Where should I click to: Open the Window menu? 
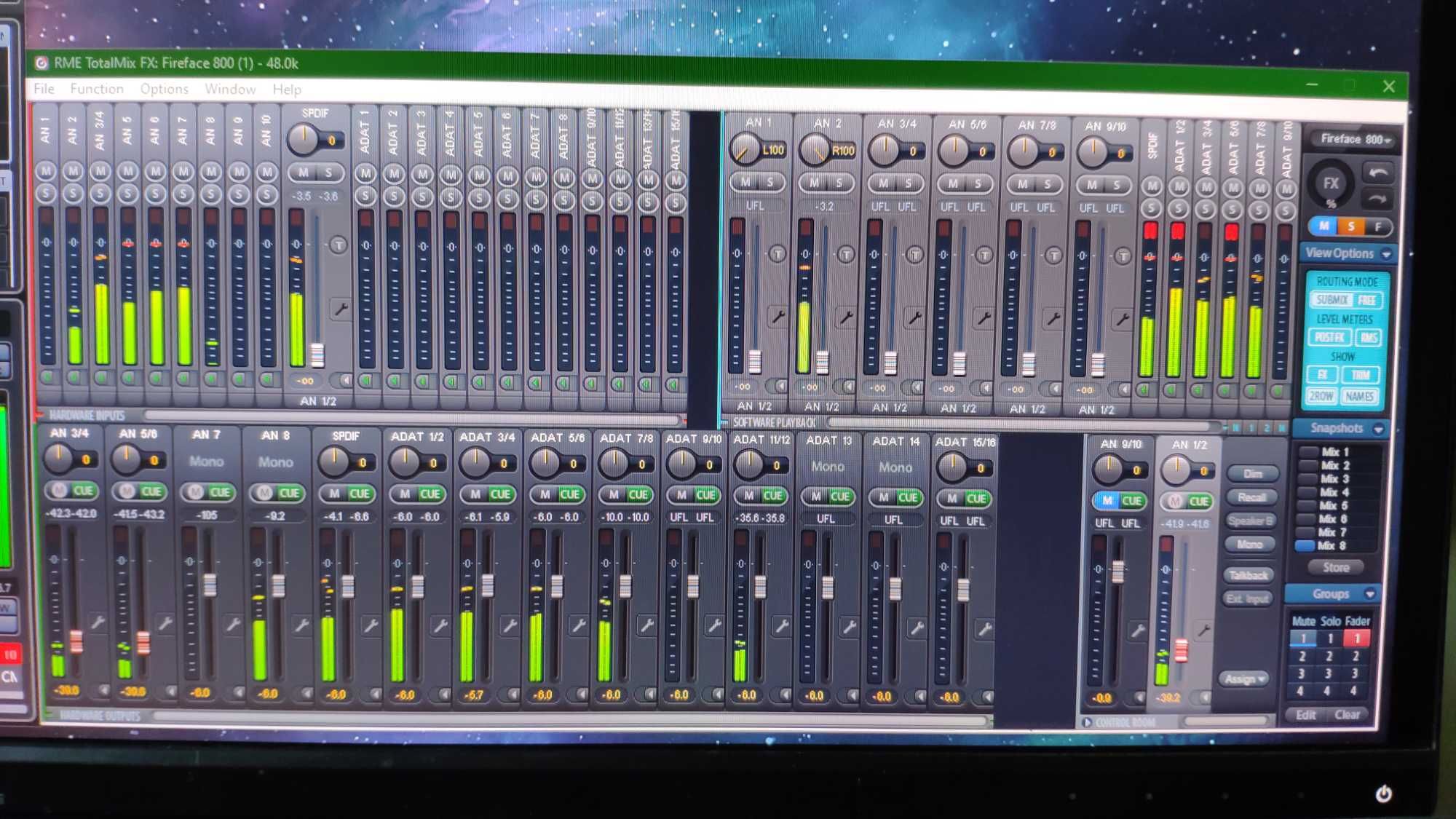click(x=230, y=89)
